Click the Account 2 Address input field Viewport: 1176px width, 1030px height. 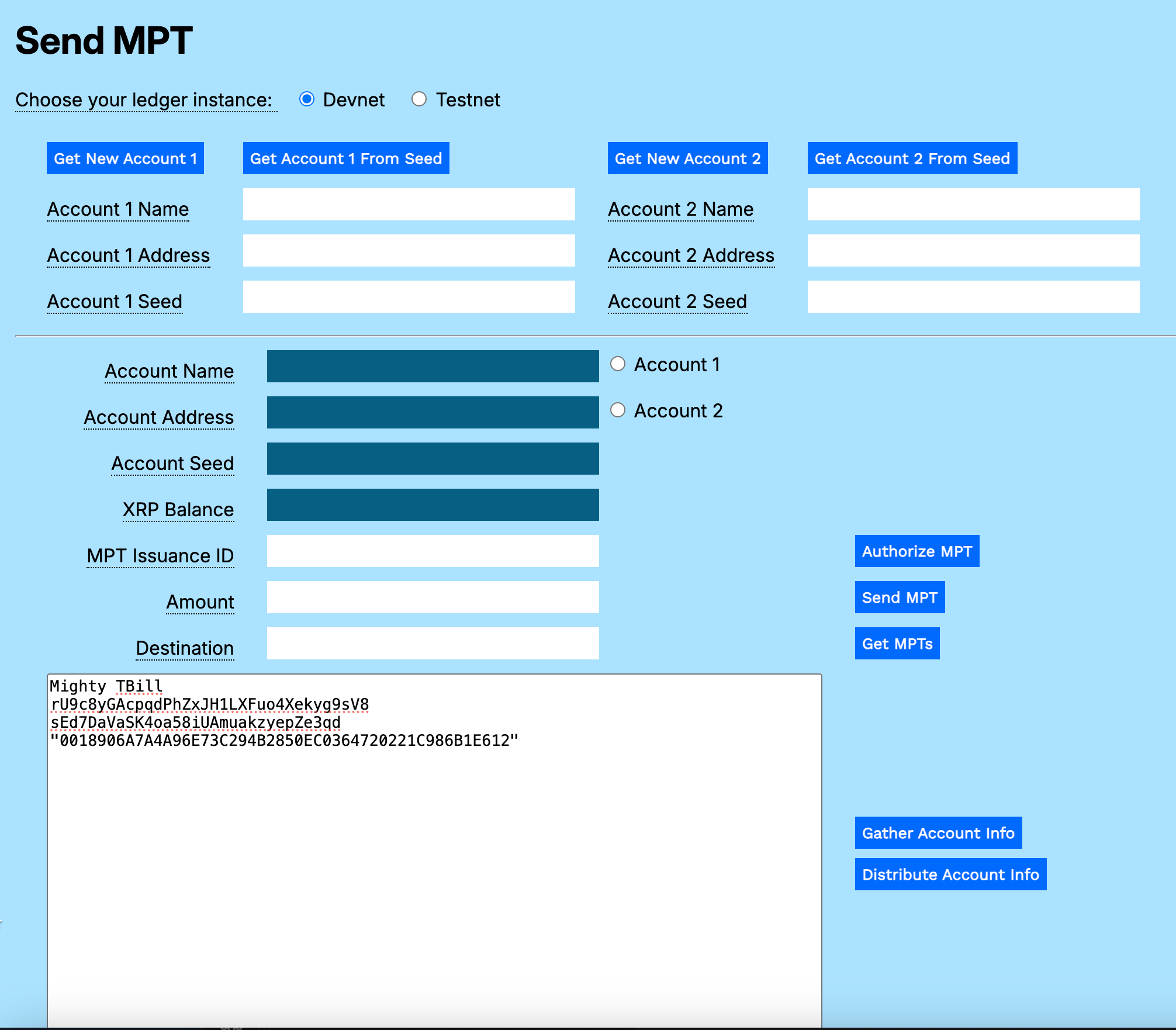point(973,250)
